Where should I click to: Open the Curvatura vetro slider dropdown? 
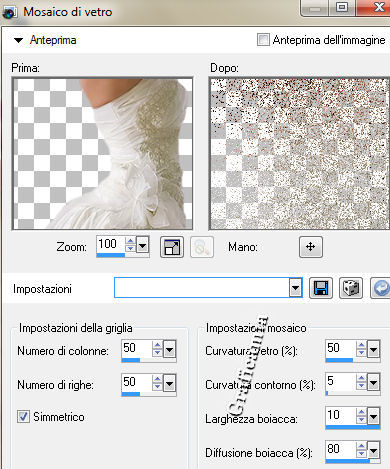[374, 350]
